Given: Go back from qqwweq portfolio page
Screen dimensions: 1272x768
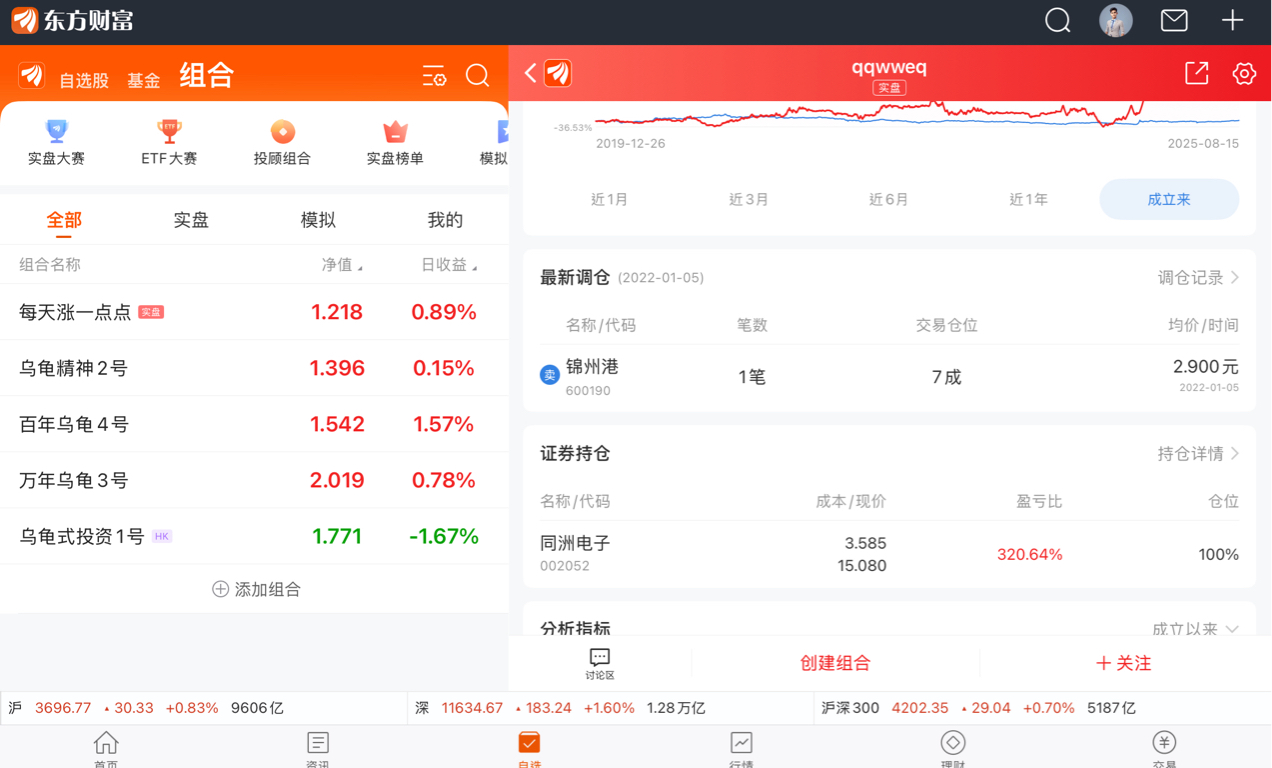Looking at the screenshot, I should [531, 73].
